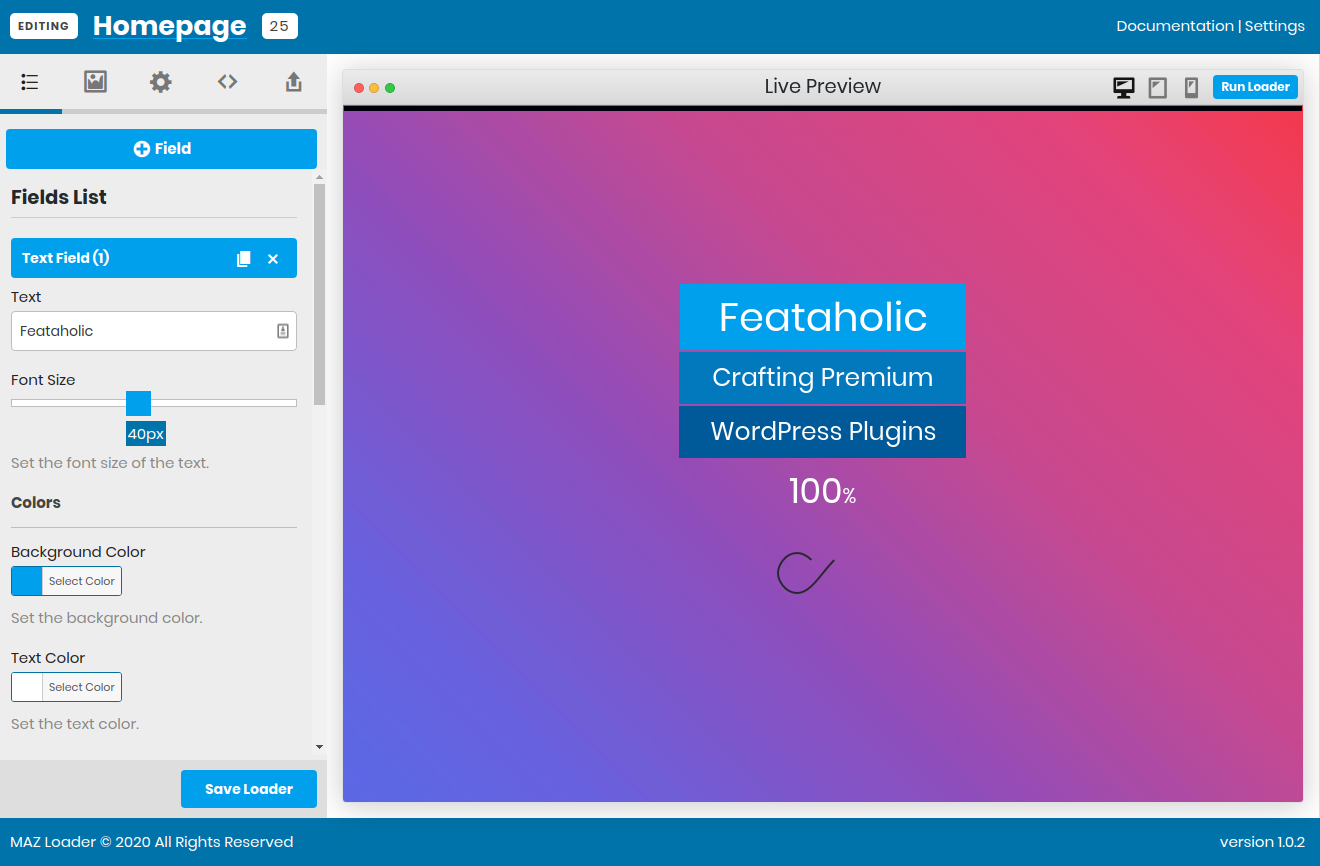Open the export upload tab icon
This screenshot has height=866, width=1320.
[x=294, y=82]
